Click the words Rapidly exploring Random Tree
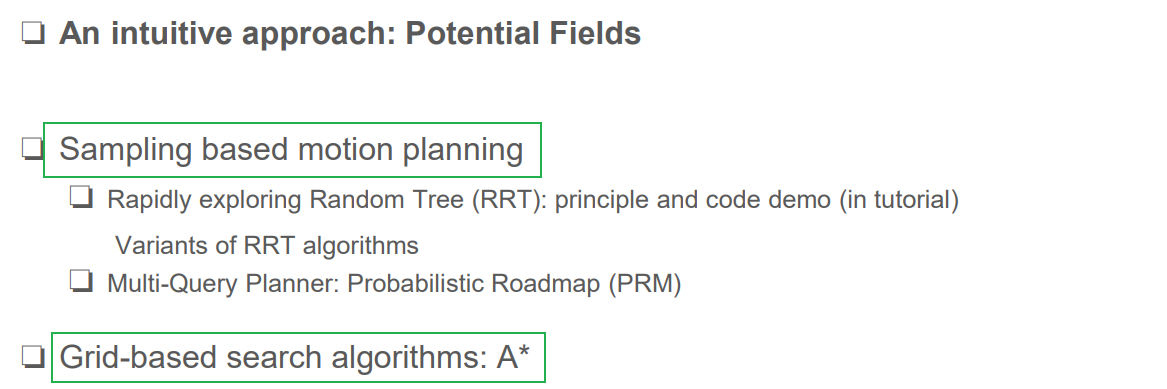Image resolution: width=1167 pixels, height=389 pixels. point(286,200)
